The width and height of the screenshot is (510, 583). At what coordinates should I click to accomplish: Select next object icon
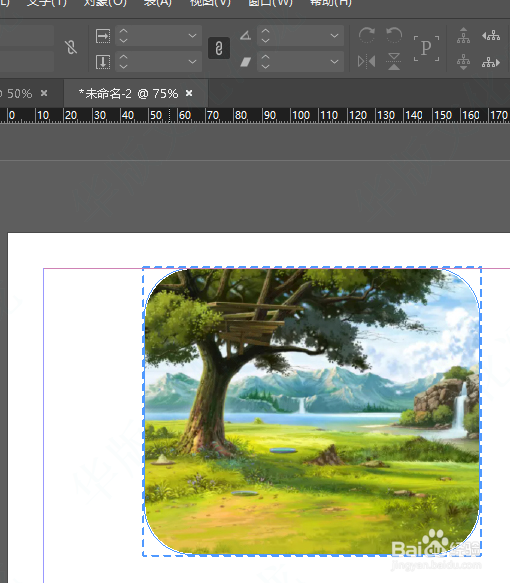coord(491,62)
